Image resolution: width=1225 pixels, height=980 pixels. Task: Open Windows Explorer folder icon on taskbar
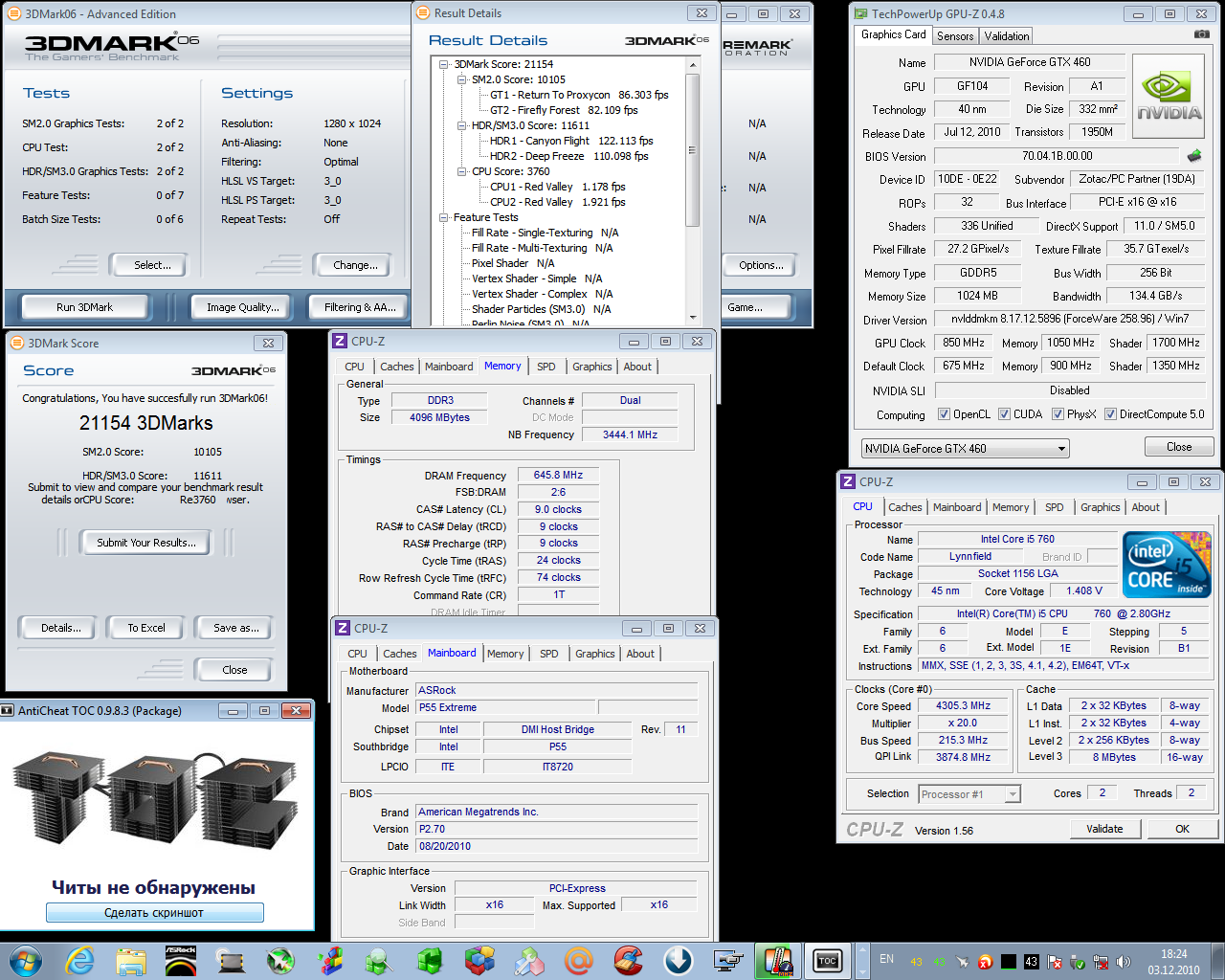click(131, 960)
